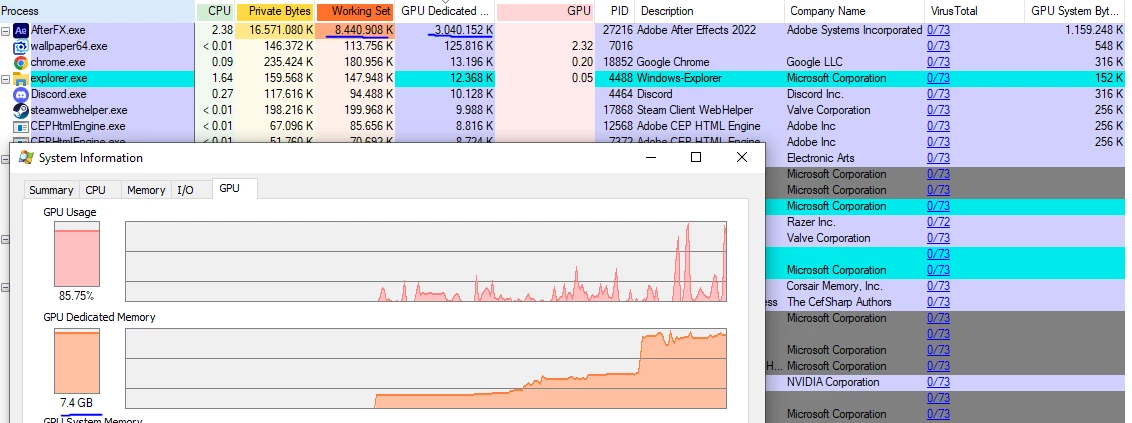Image resolution: width=1132 pixels, height=423 pixels.
Task: Select the GPU tab in System Information
Action: tap(230, 188)
